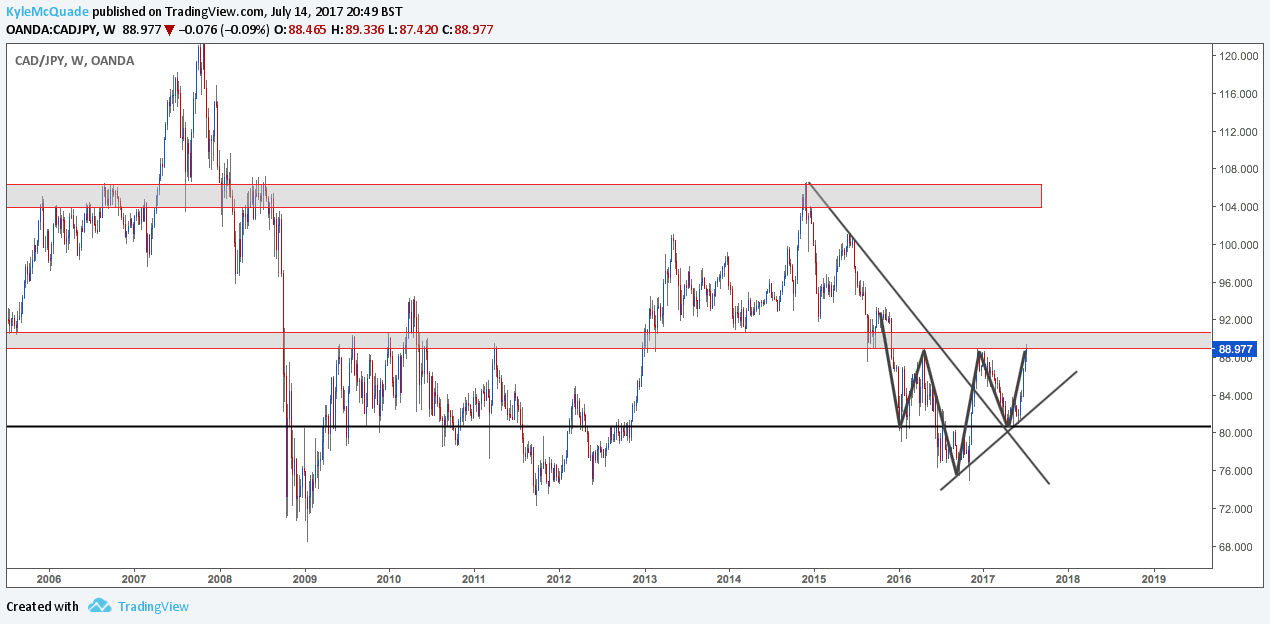Open the KyleMcQuade author profile link
1270x624 pixels.
click(x=46, y=12)
